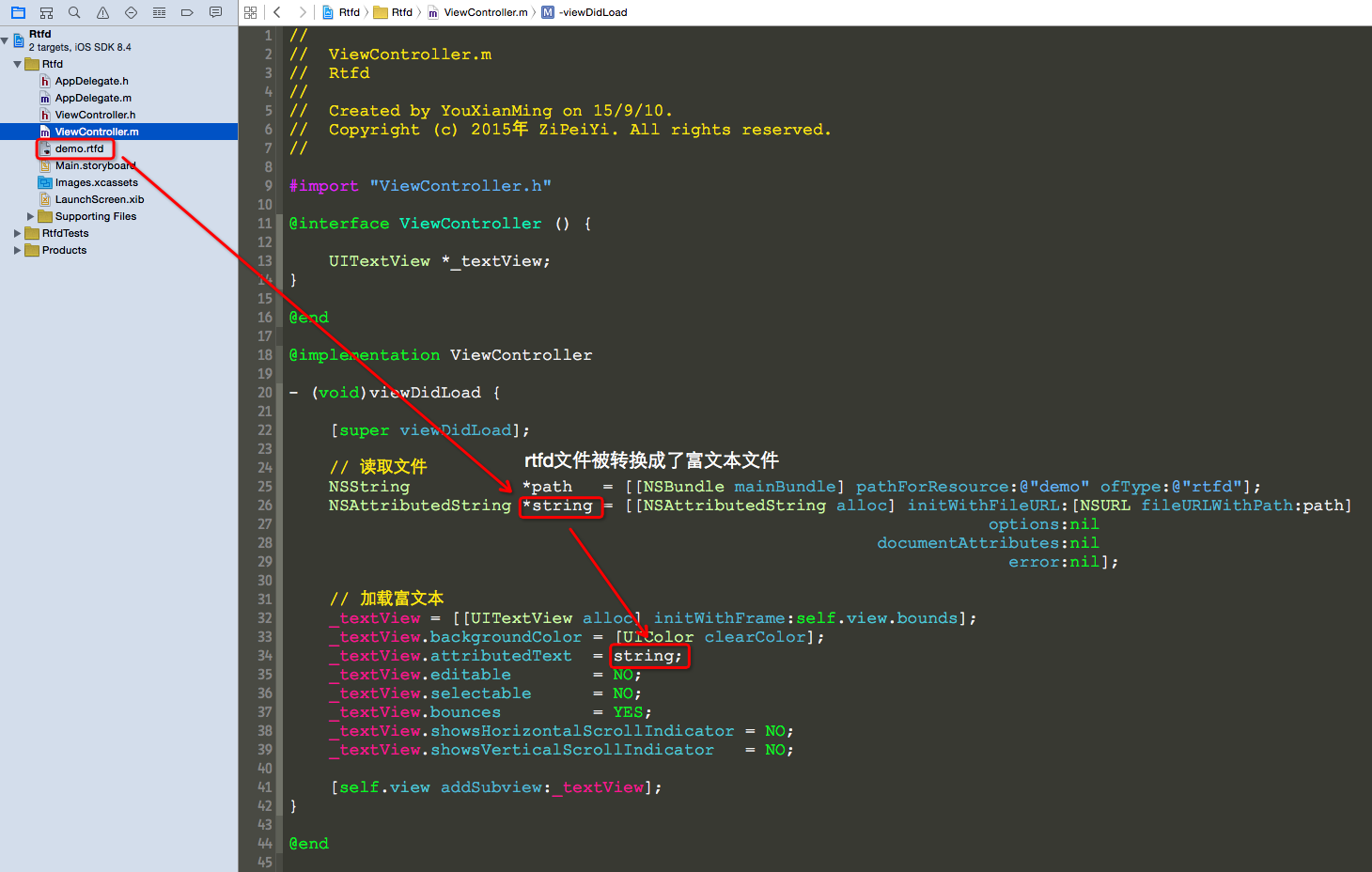Click line number 34 in the gutter
This screenshot has width=1372, height=872.
(265, 656)
